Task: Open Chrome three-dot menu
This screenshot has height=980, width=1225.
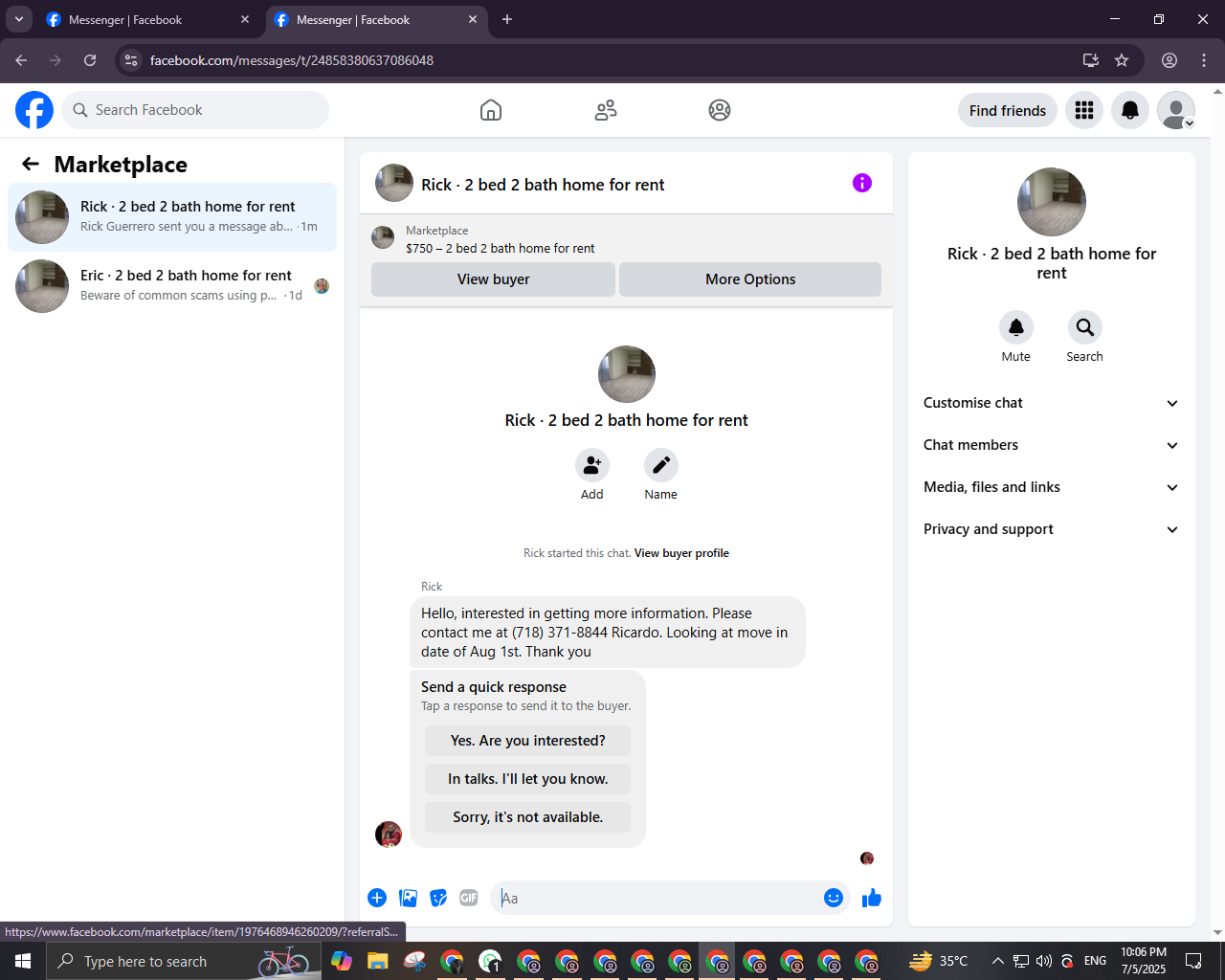Action: [x=1204, y=60]
